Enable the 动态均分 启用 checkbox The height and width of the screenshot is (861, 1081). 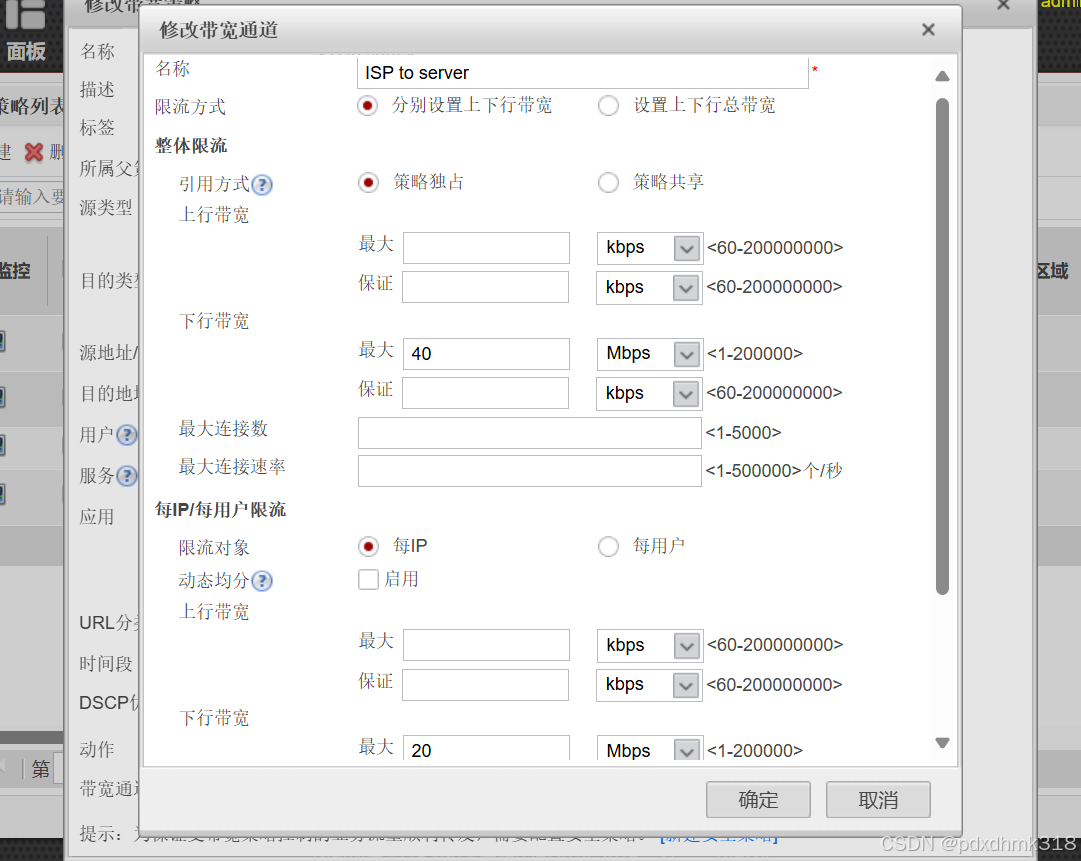tap(368, 579)
